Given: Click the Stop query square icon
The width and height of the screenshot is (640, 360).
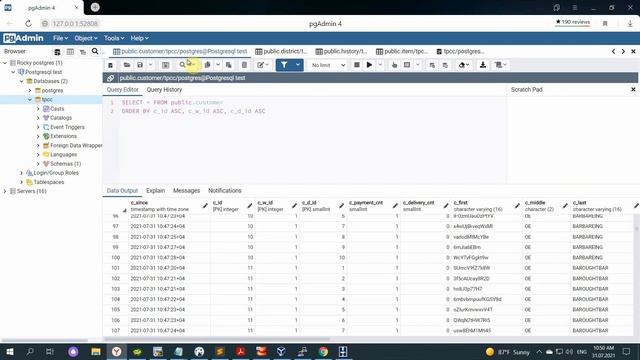Looking at the screenshot, I should coord(357,65).
